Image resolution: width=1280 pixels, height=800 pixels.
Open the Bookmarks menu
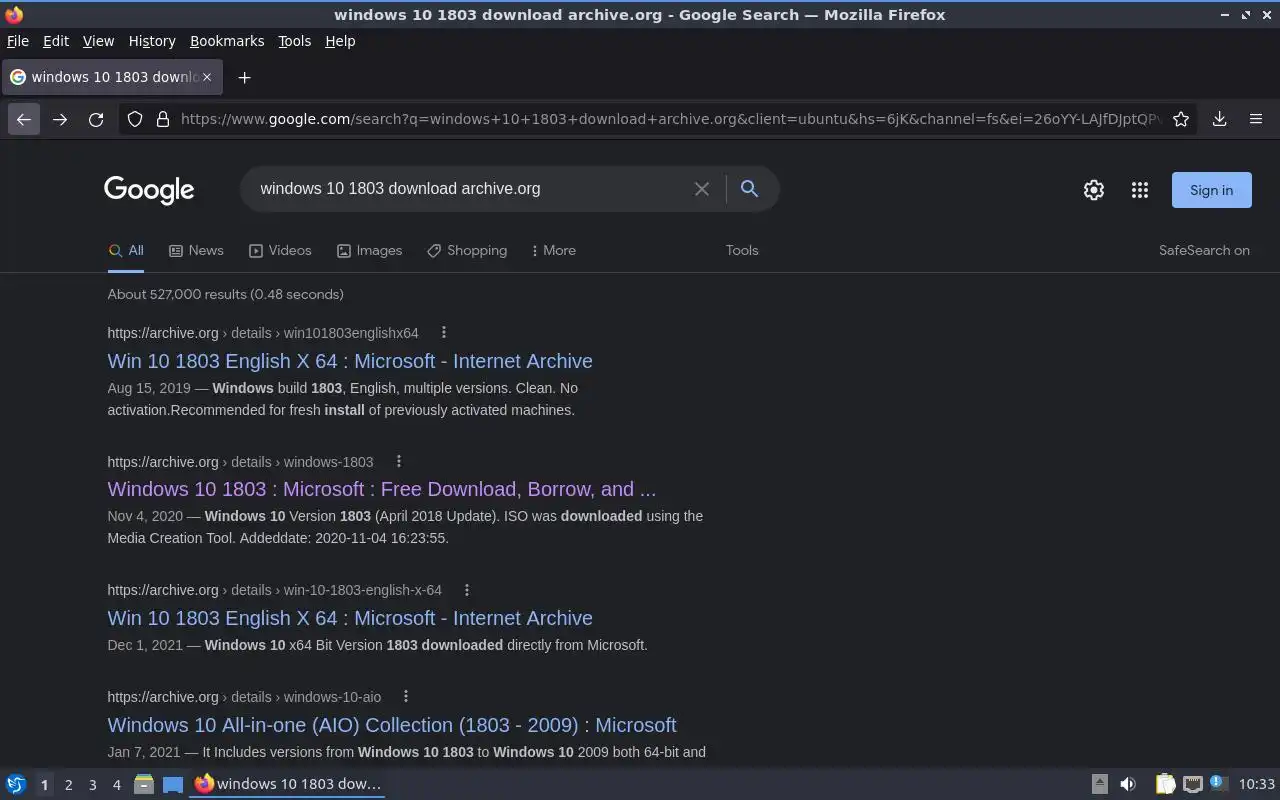227,41
